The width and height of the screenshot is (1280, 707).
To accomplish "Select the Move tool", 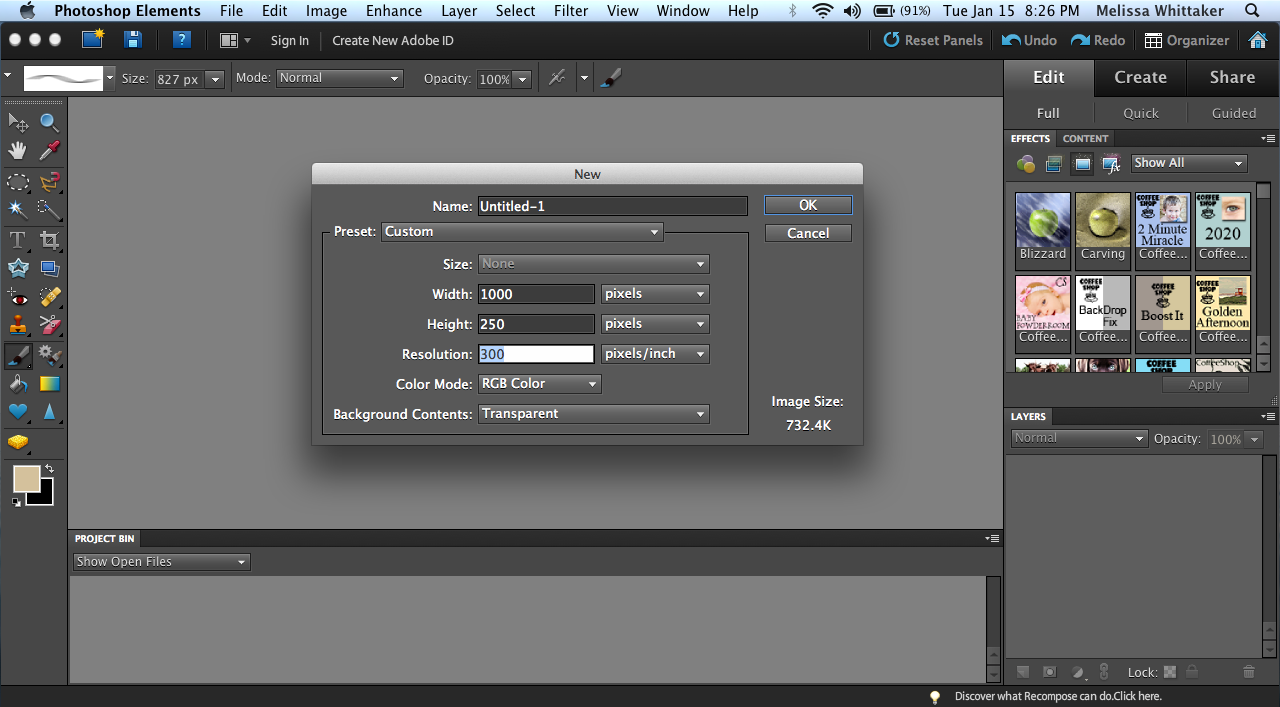I will [x=18, y=123].
